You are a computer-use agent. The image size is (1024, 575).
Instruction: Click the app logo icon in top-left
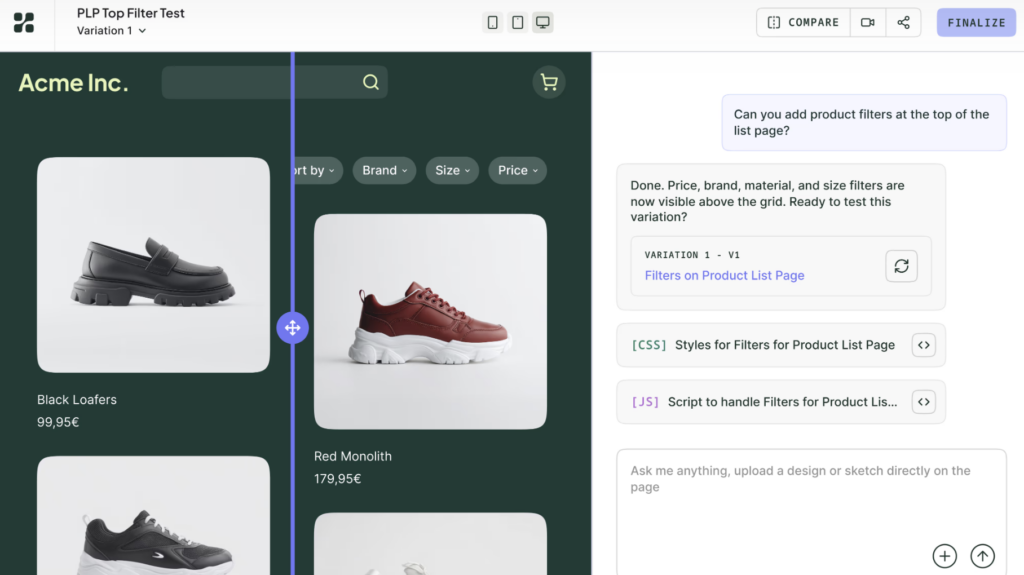click(x=24, y=22)
